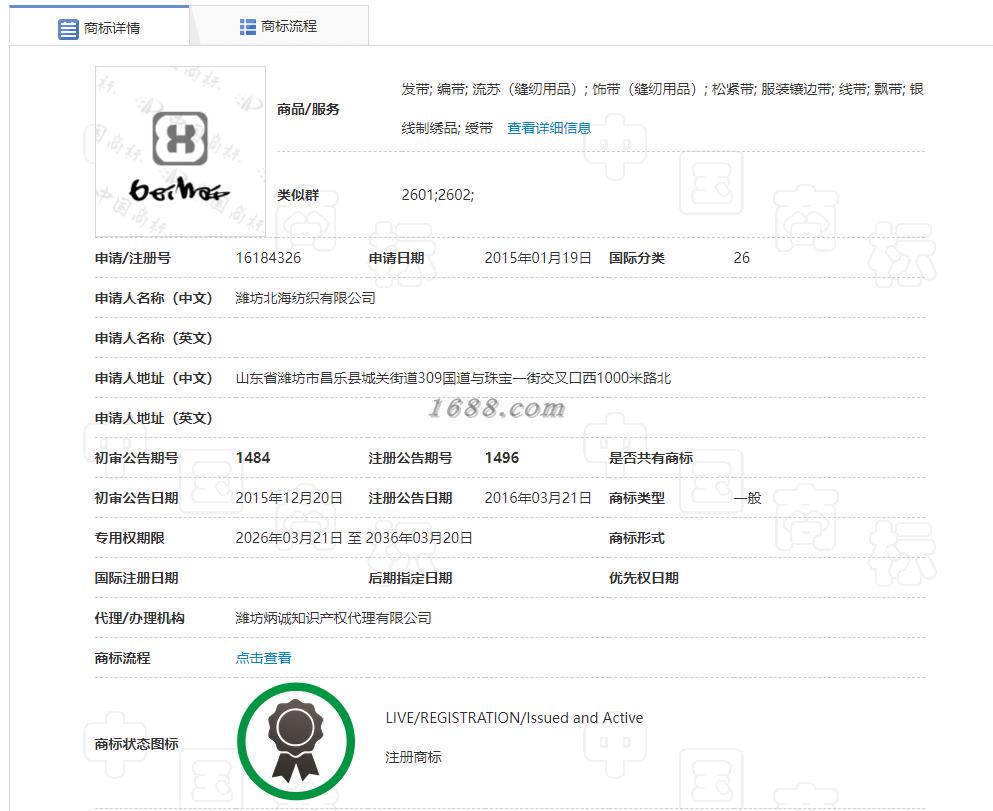Click the 申请人名称（英文） label
Viewport: 993px width, 811px height.
(153, 338)
